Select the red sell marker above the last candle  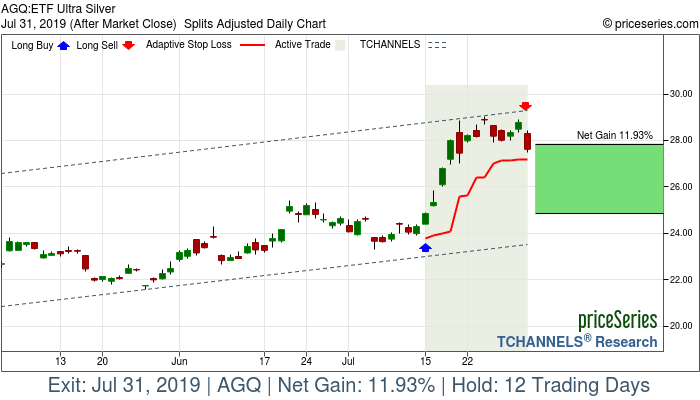[525, 106]
